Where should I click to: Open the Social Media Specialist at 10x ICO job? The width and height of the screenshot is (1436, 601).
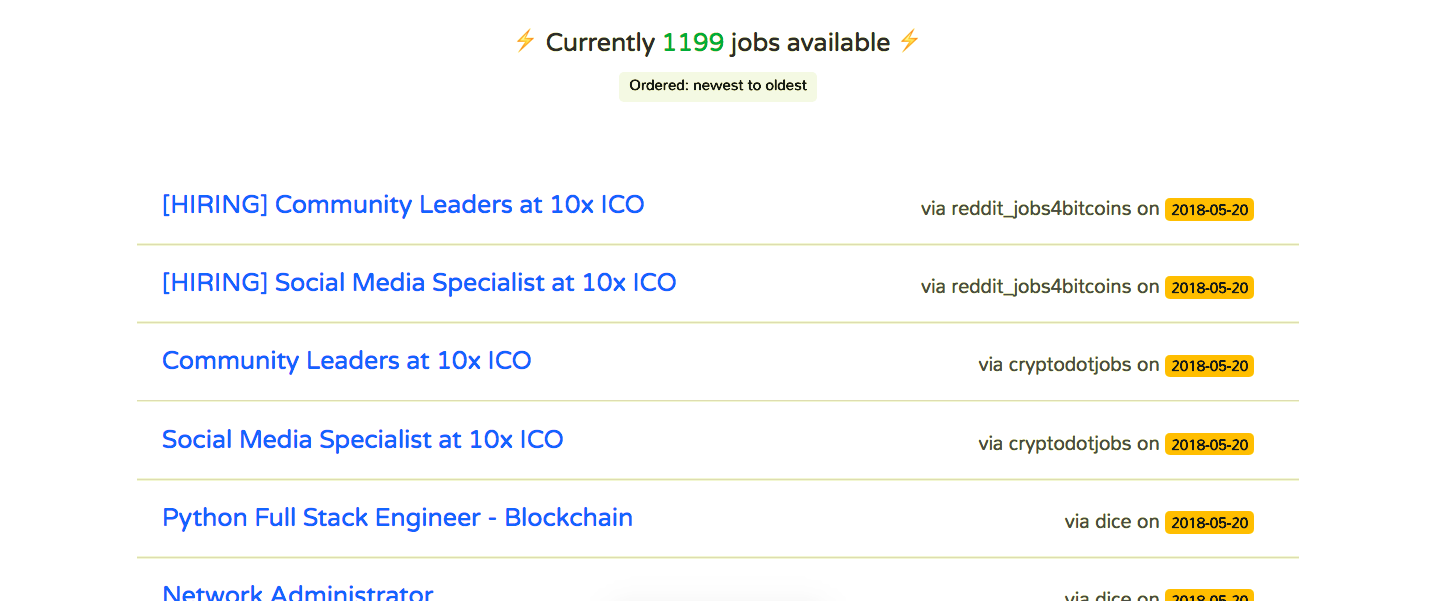point(362,439)
